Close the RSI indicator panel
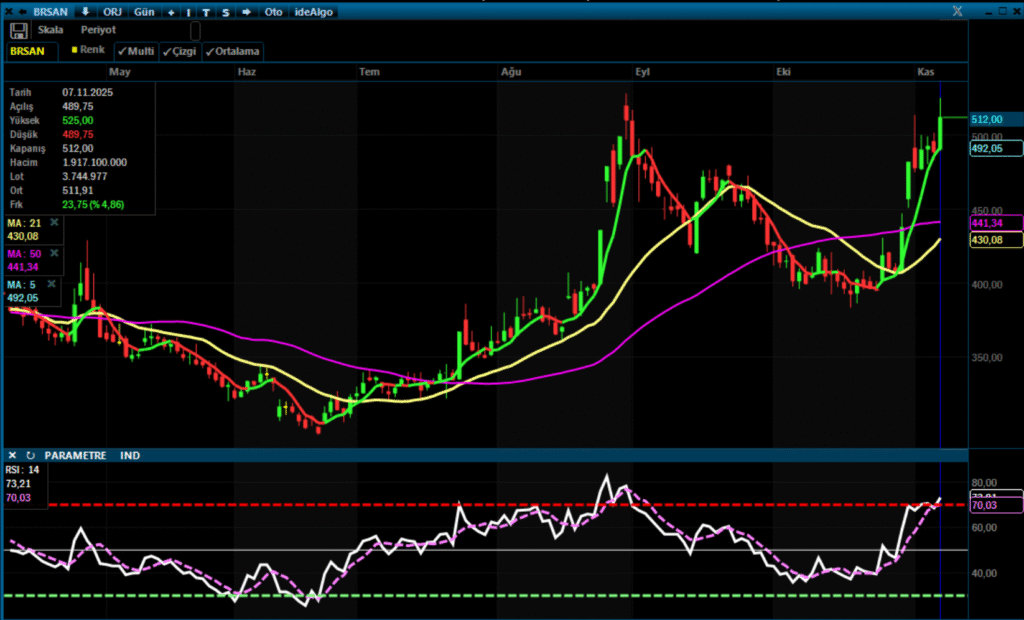 (13, 455)
